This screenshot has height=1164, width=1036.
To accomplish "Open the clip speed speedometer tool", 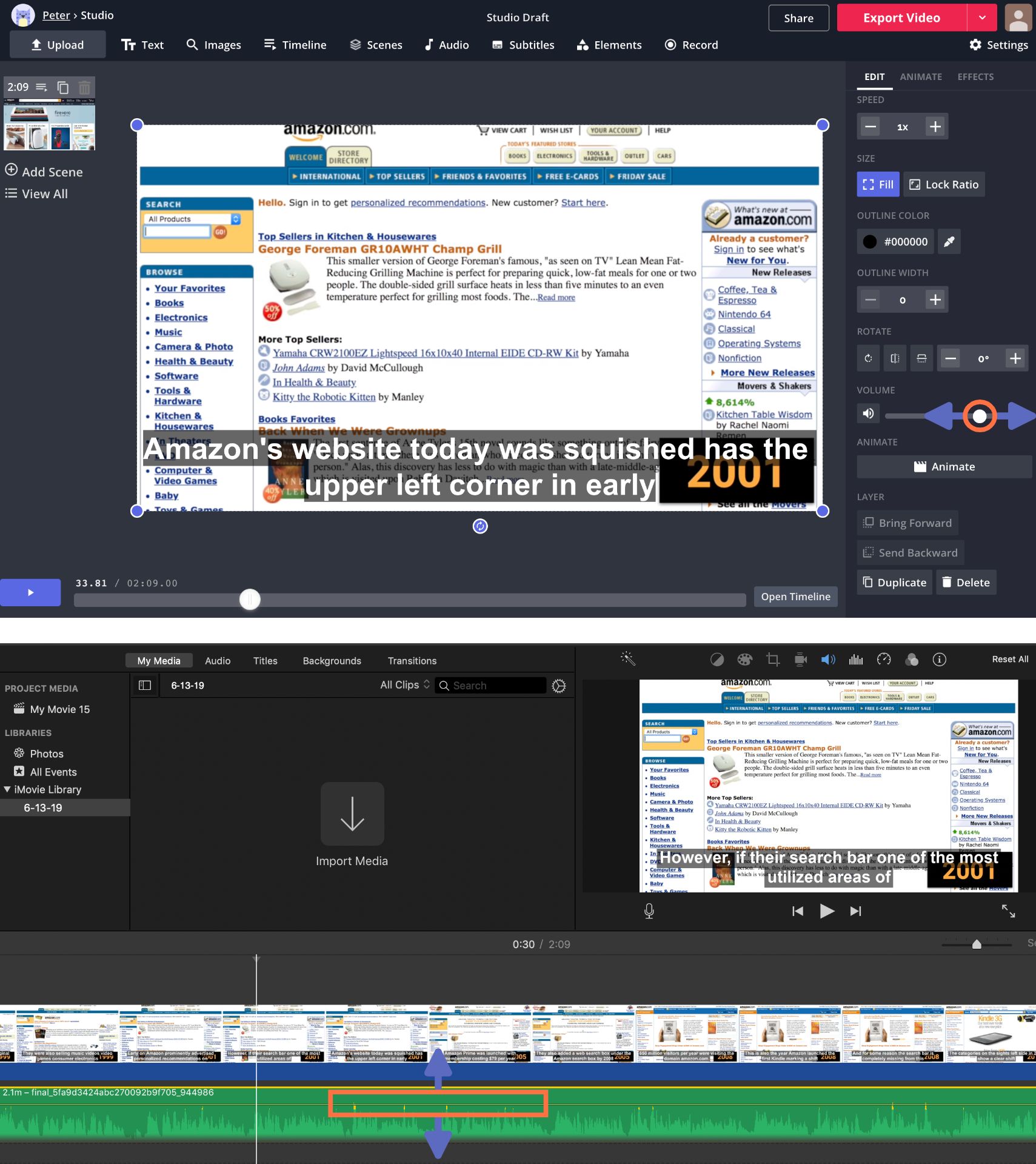I will pos(884,660).
